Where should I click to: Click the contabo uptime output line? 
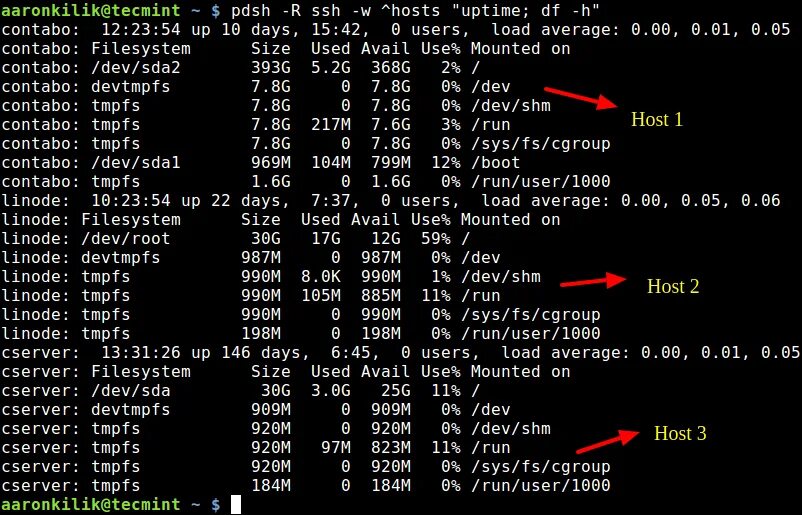(x=395, y=30)
